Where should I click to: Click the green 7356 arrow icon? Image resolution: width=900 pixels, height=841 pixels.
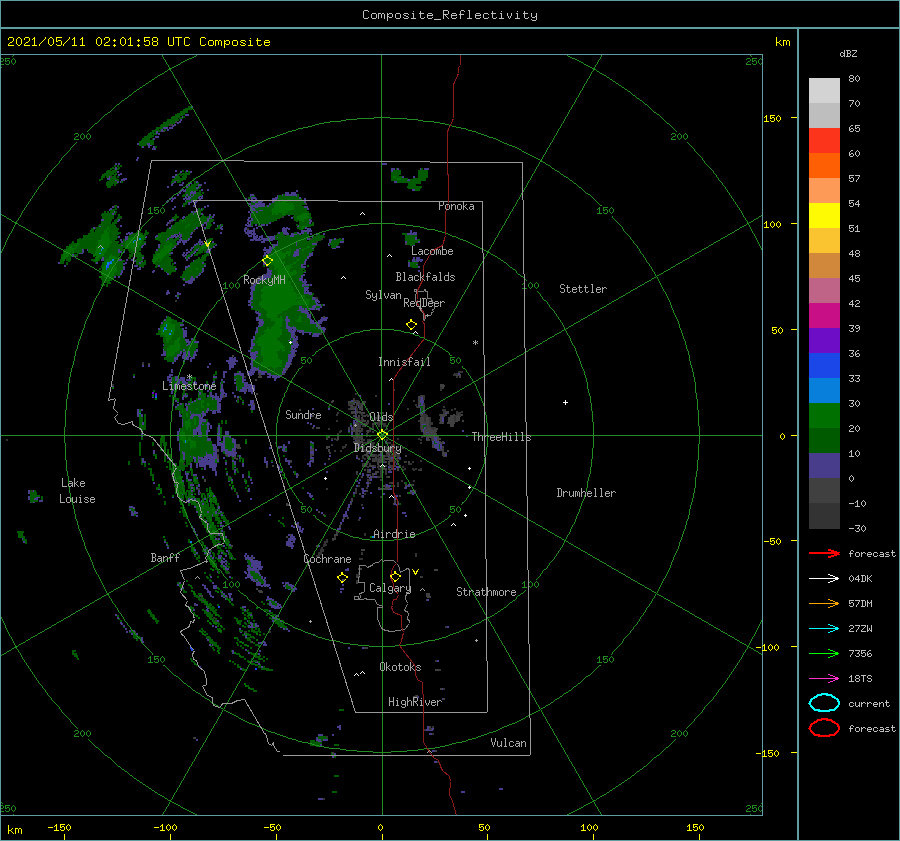824,653
